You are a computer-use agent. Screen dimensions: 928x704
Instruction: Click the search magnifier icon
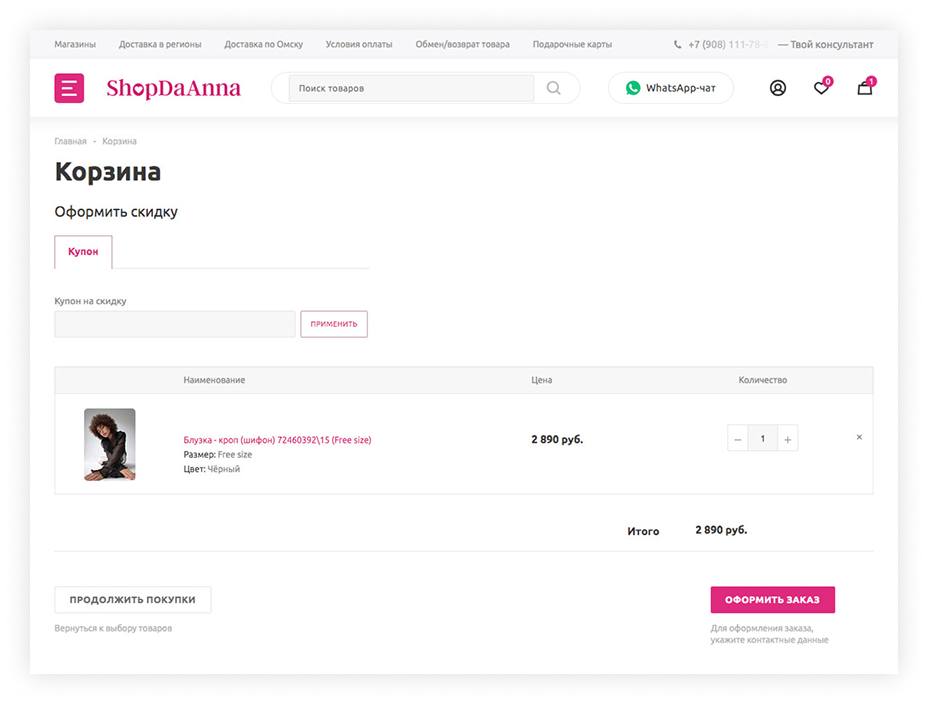553,88
